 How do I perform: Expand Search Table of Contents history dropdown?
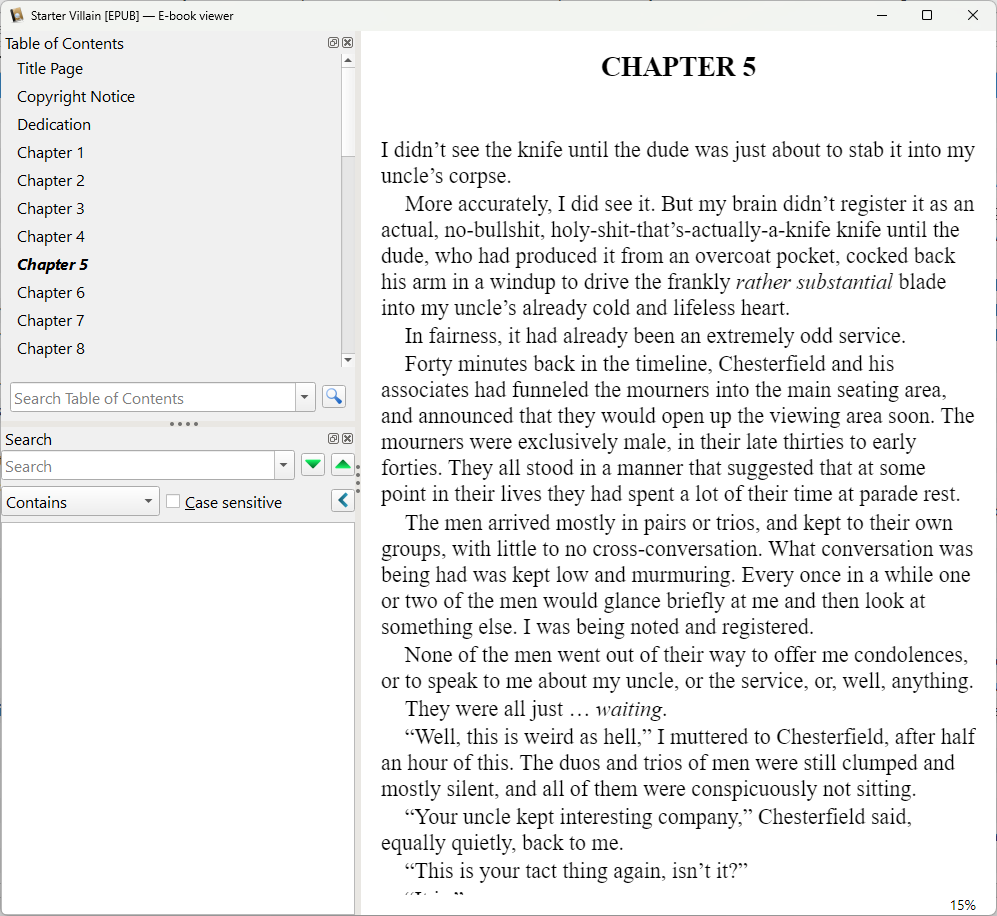tap(305, 397)
